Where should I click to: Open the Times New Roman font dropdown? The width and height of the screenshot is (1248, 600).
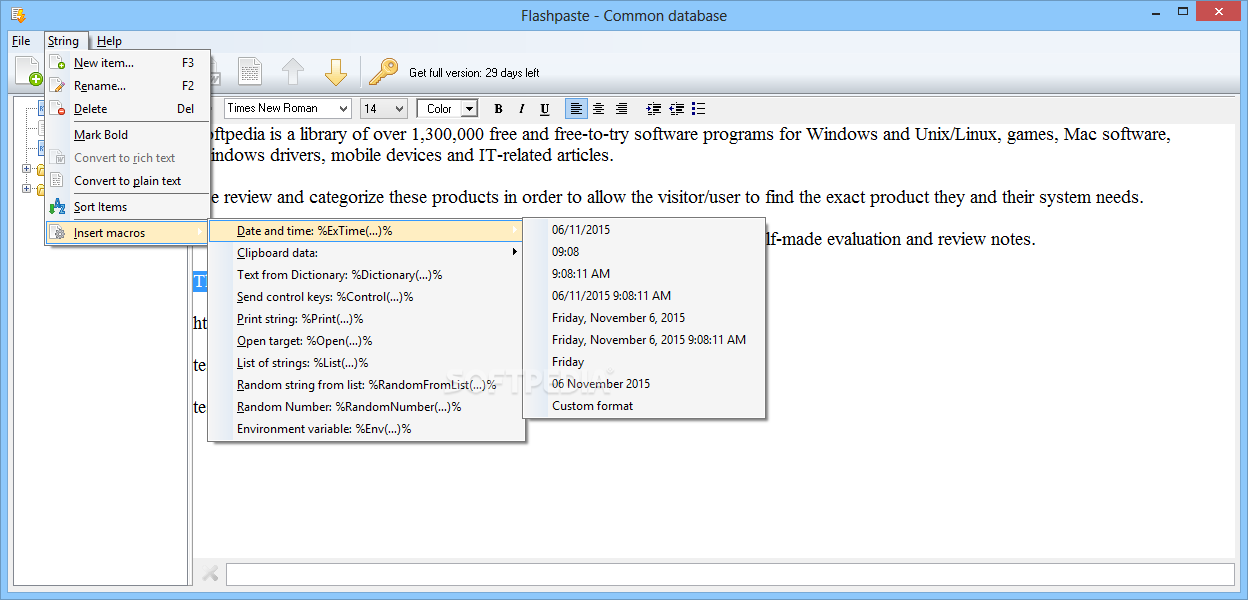click(x=288, y=108)
